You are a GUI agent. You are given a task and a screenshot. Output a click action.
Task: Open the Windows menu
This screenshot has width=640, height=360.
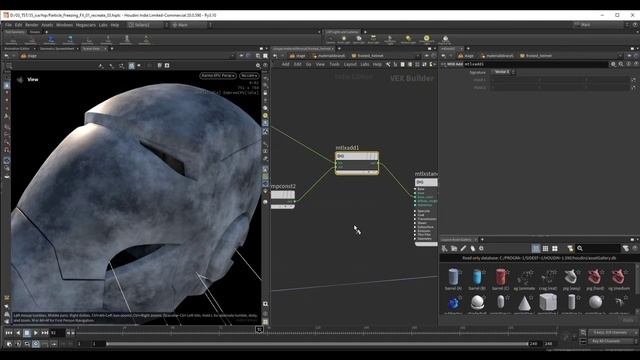(64, 25)
